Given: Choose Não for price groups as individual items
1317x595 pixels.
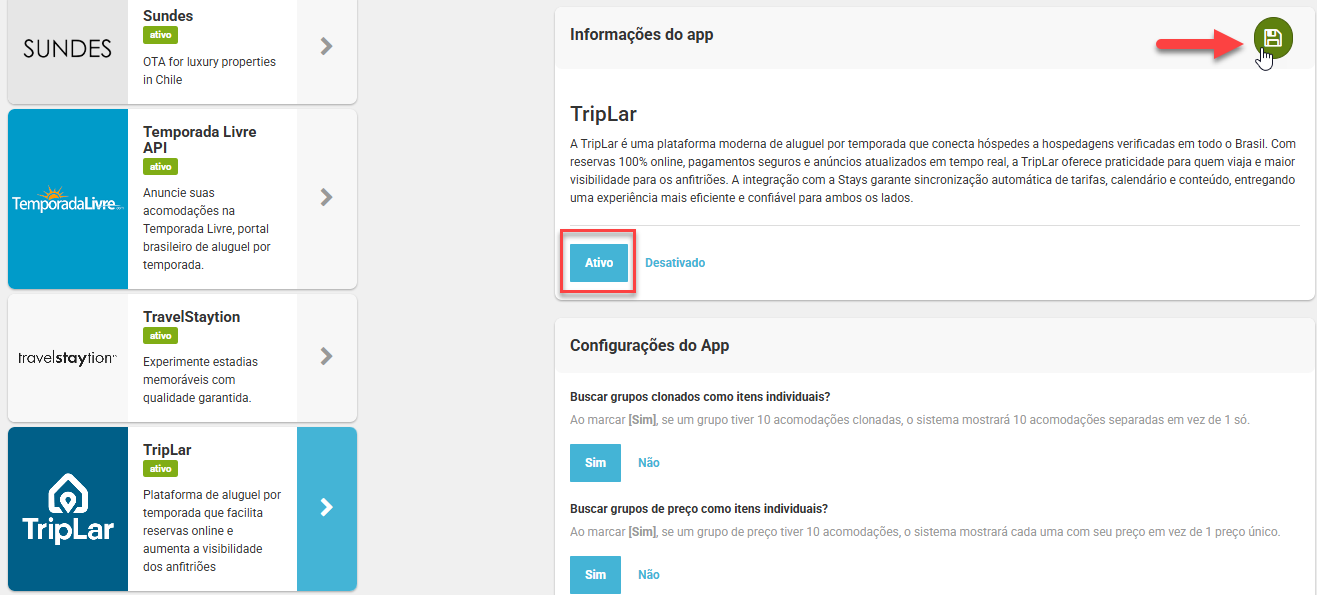Looking at the screenshot, I should tap(649, 575).
